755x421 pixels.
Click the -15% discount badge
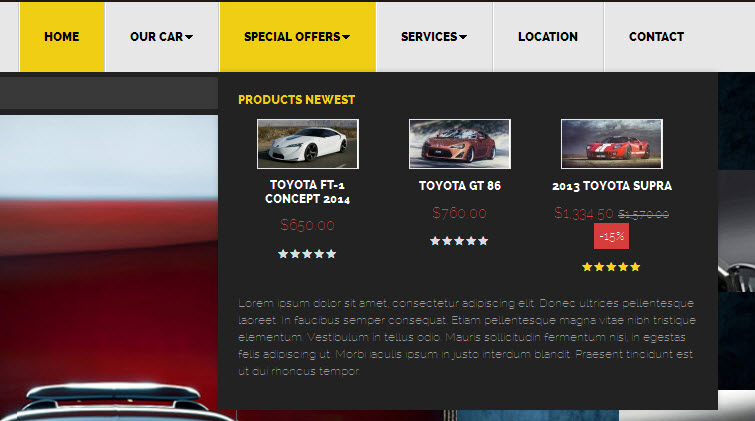pyautogui.click(x=612, y=237)
